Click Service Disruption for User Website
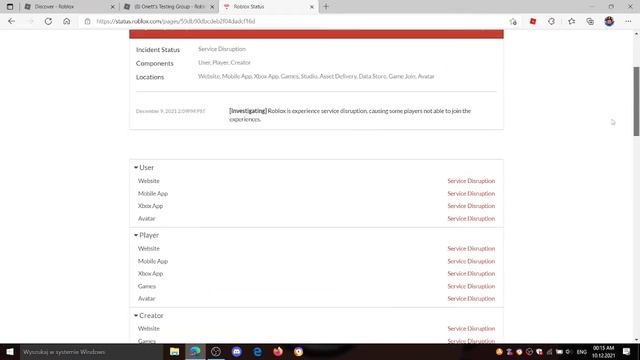Viewport: 640px width, 360px height. click(471, 181)
